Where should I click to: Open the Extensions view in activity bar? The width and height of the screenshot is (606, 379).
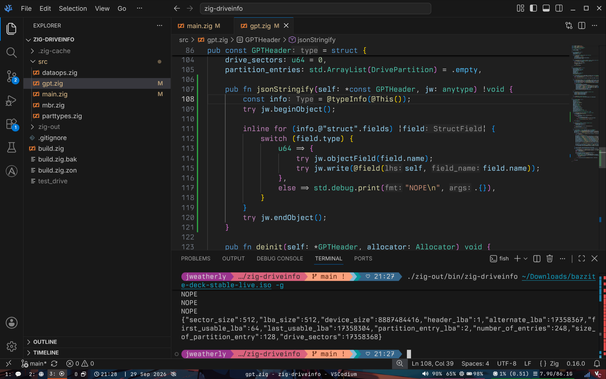[x=11, y=124]
